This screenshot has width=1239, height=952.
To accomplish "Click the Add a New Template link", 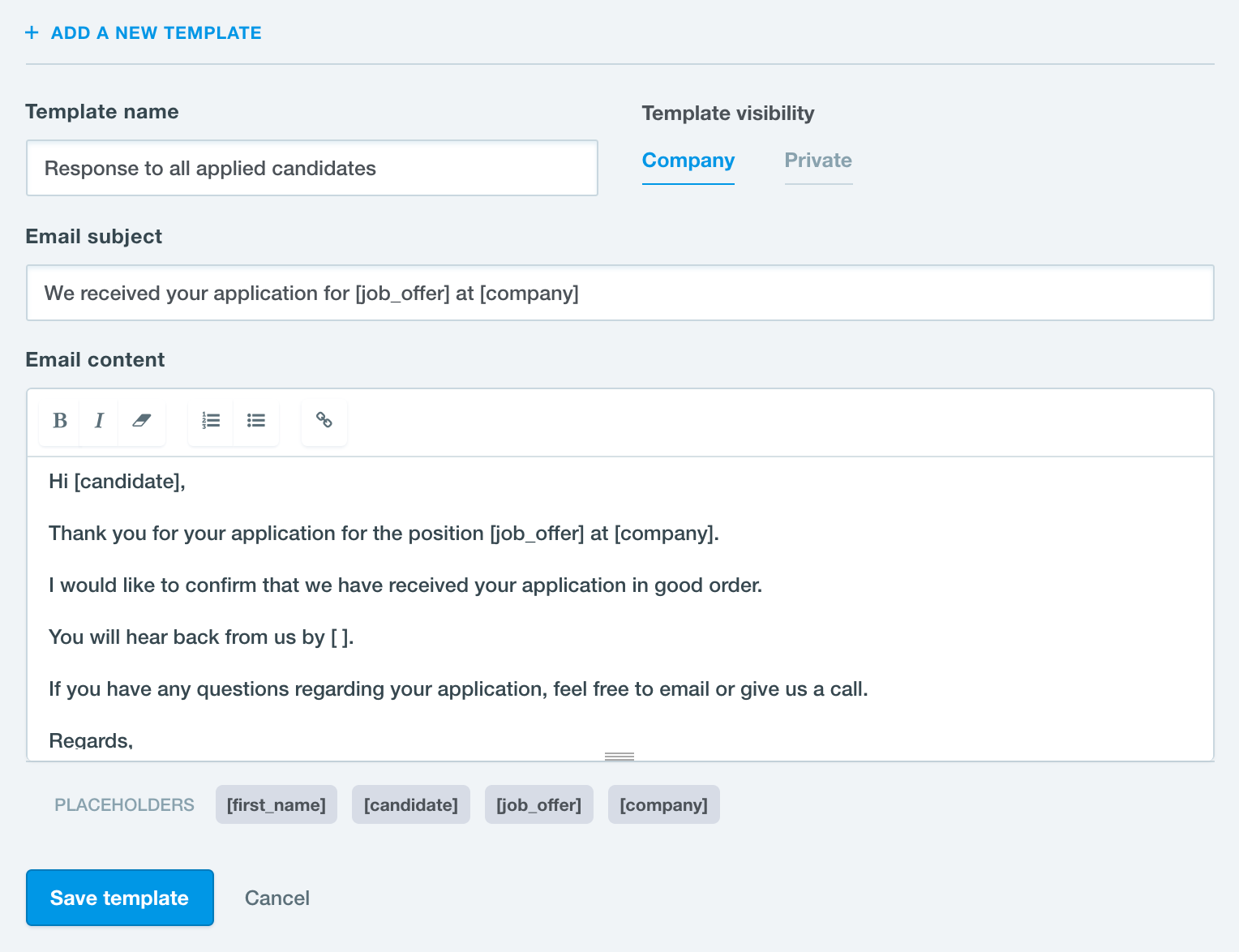I will (156, 33).
